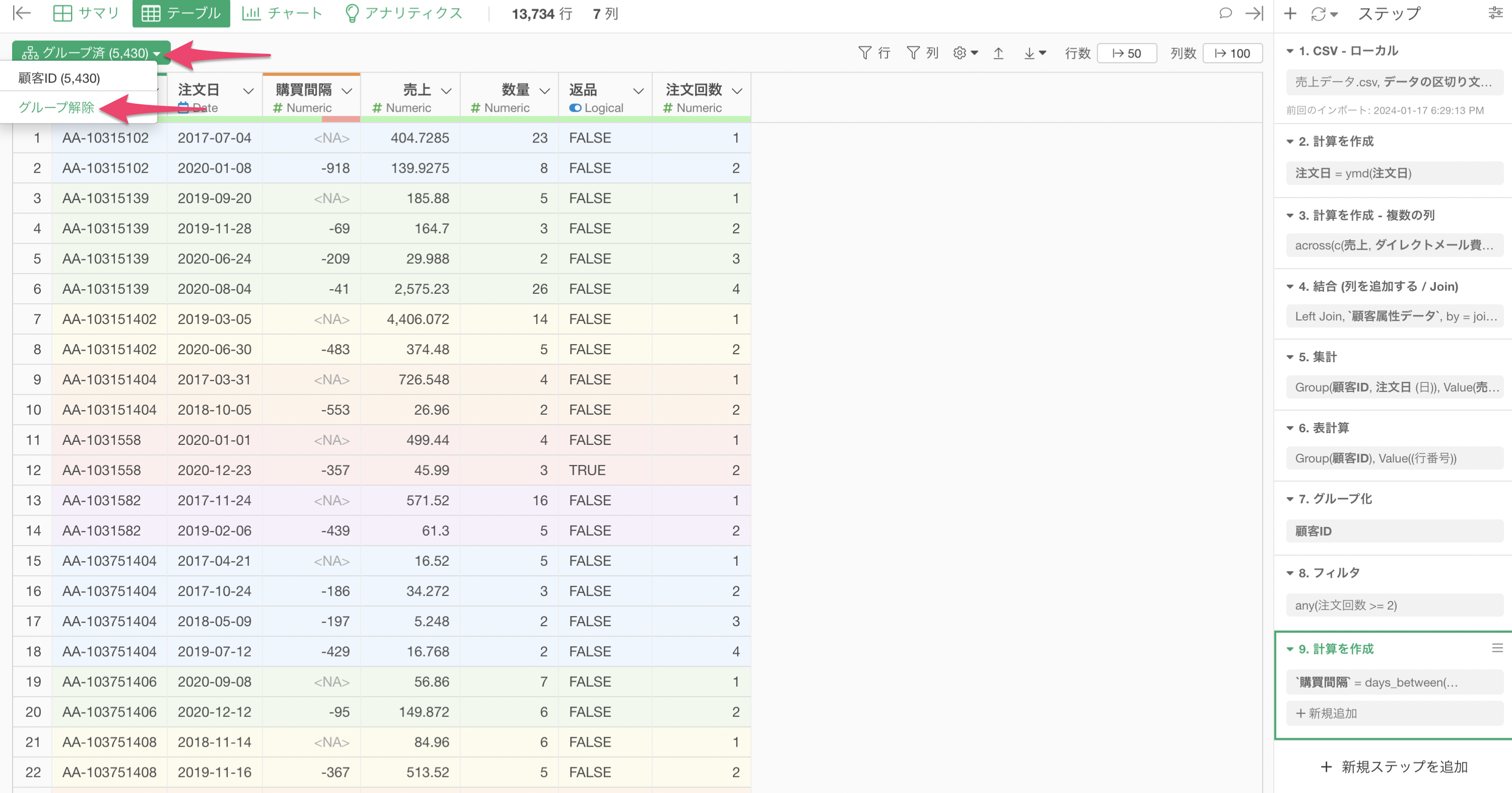
Task: Click the Logical type icon under 返品
Action: click(x=575, y=108)
